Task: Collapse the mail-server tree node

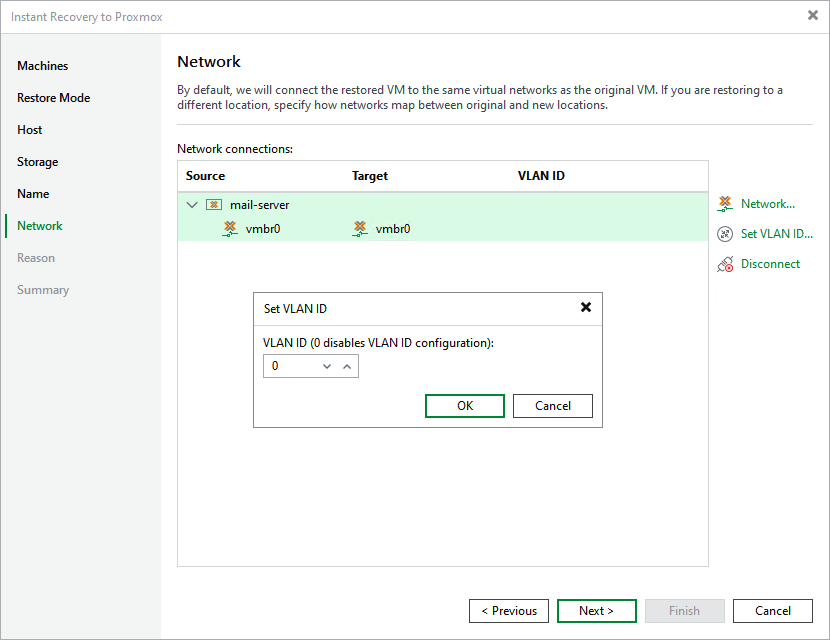Action: pyautogui.click(x=192, y=205)
